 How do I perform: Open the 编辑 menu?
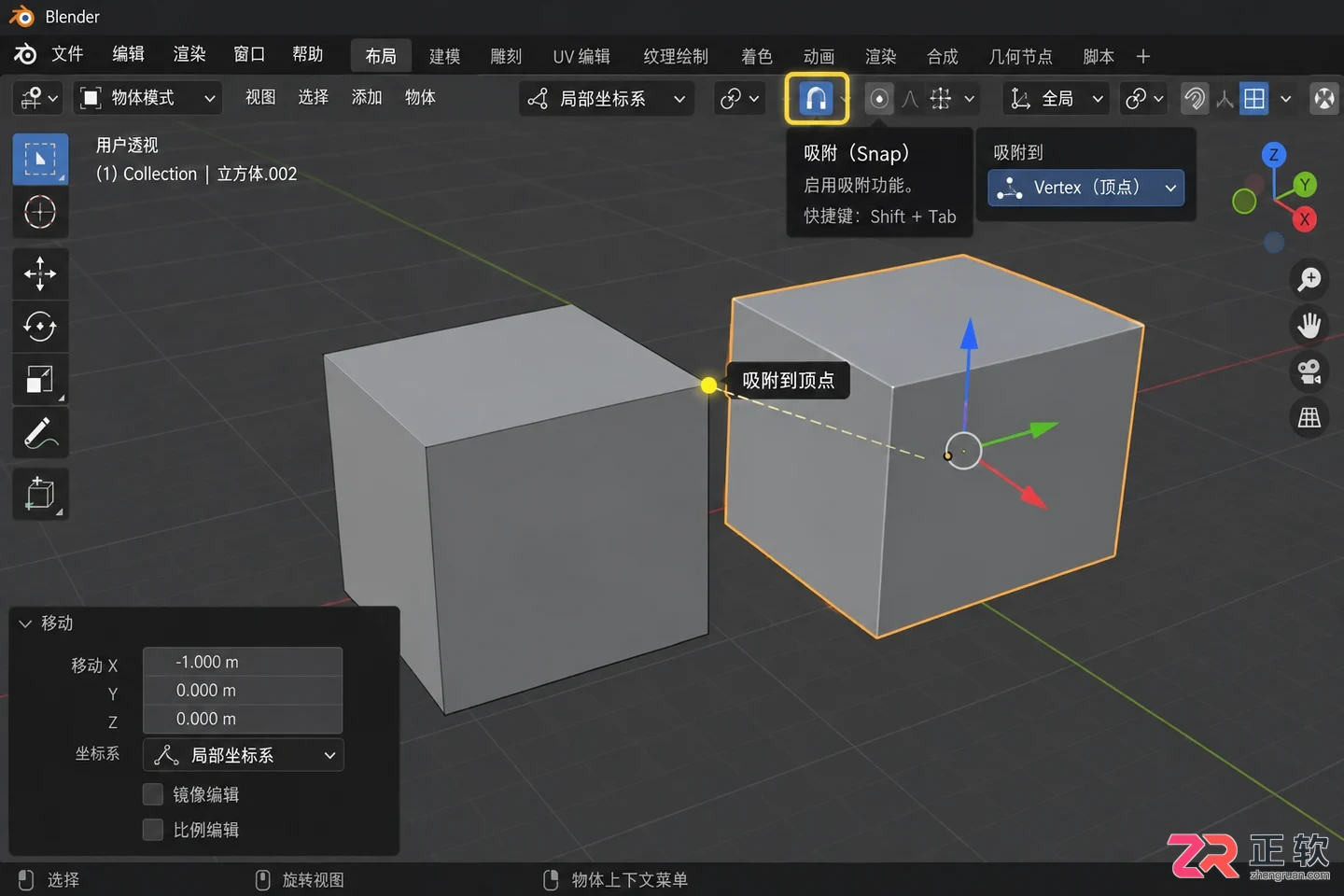128,54
